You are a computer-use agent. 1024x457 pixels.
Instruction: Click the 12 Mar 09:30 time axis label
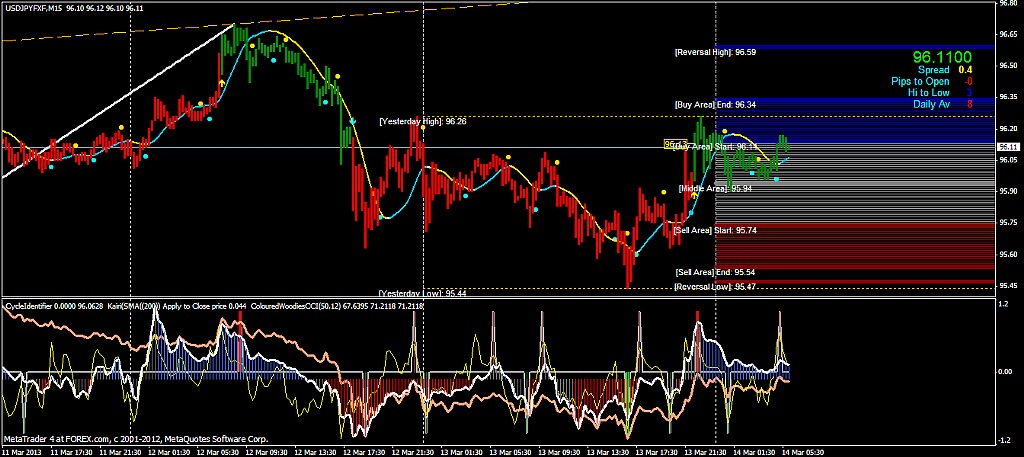point(265,452)
